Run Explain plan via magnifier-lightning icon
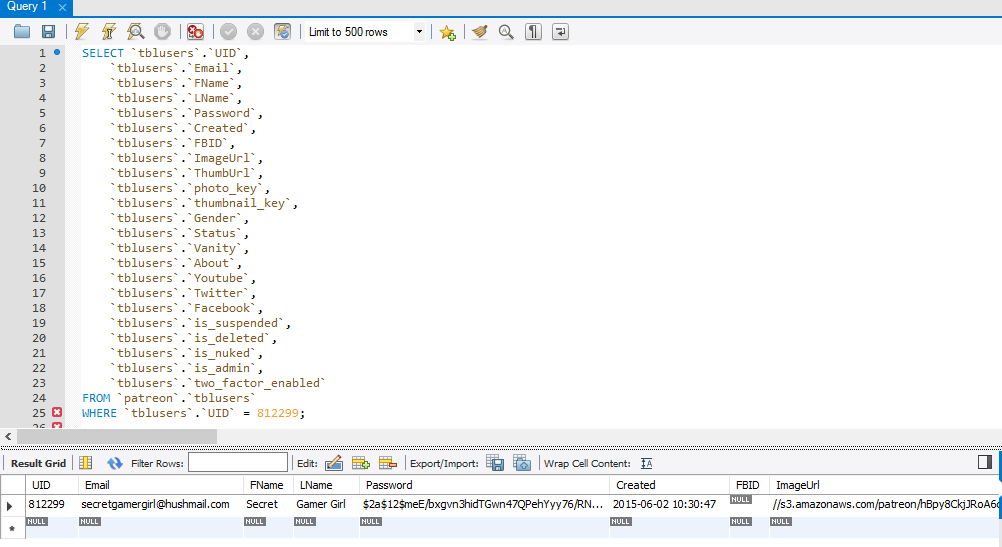The width and height of the screenshot is (1002, 547). pos(135,31)
